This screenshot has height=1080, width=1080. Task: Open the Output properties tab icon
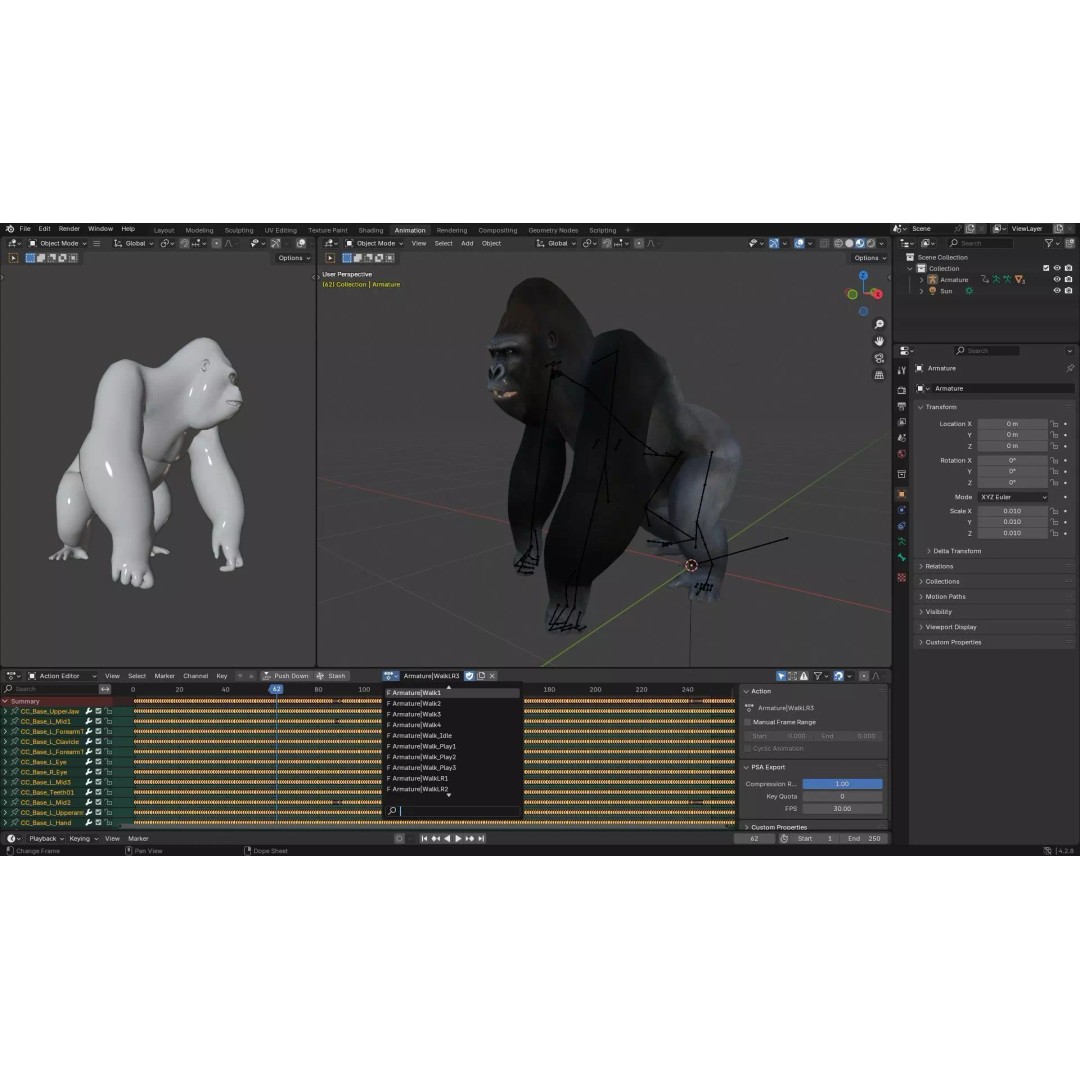click(902, 406)
